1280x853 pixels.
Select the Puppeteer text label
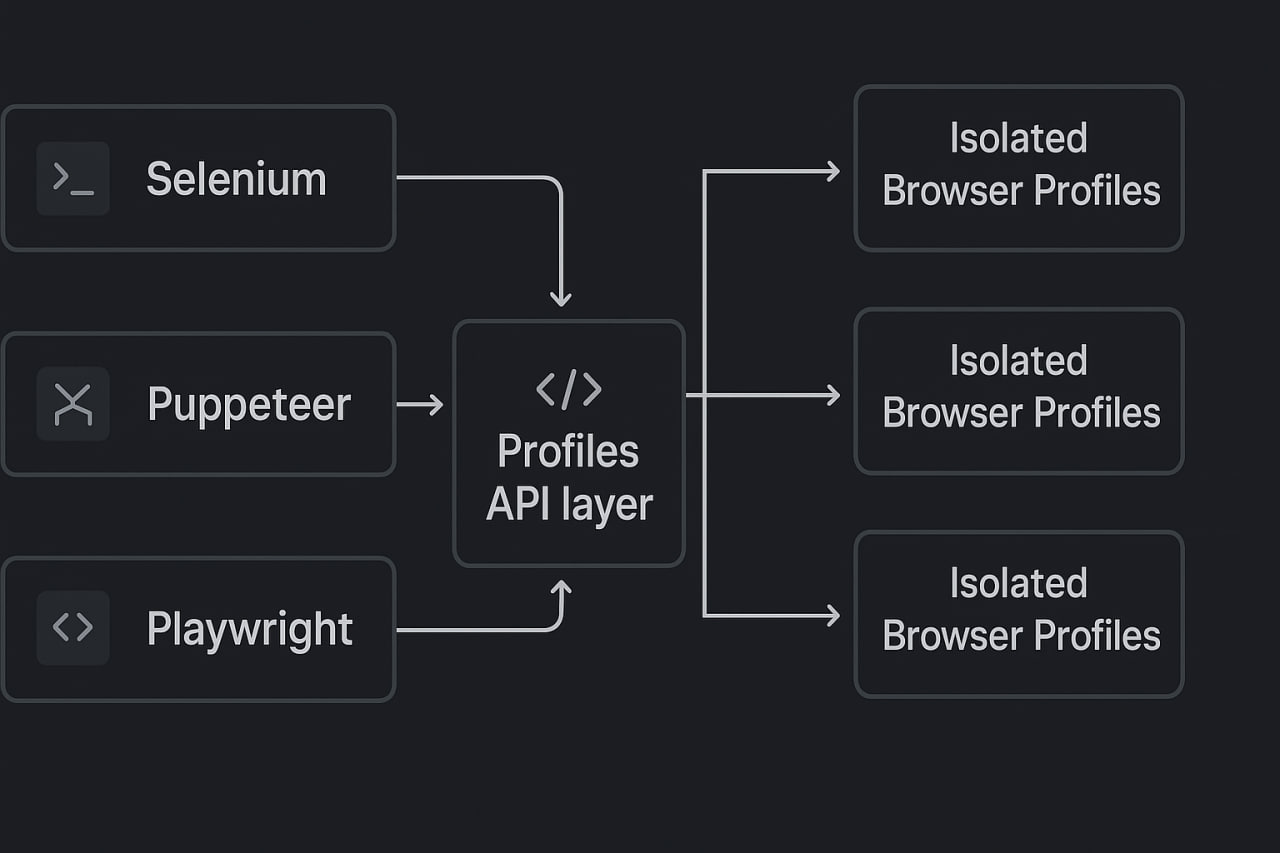point(249,405)
